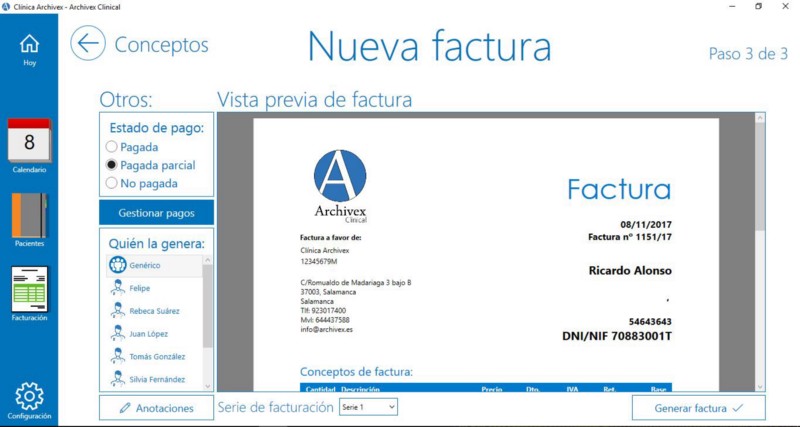Click the avatar icon next to Tomás González
The height and width of the screenshot is (427, 800).
(x=118, y=356)
